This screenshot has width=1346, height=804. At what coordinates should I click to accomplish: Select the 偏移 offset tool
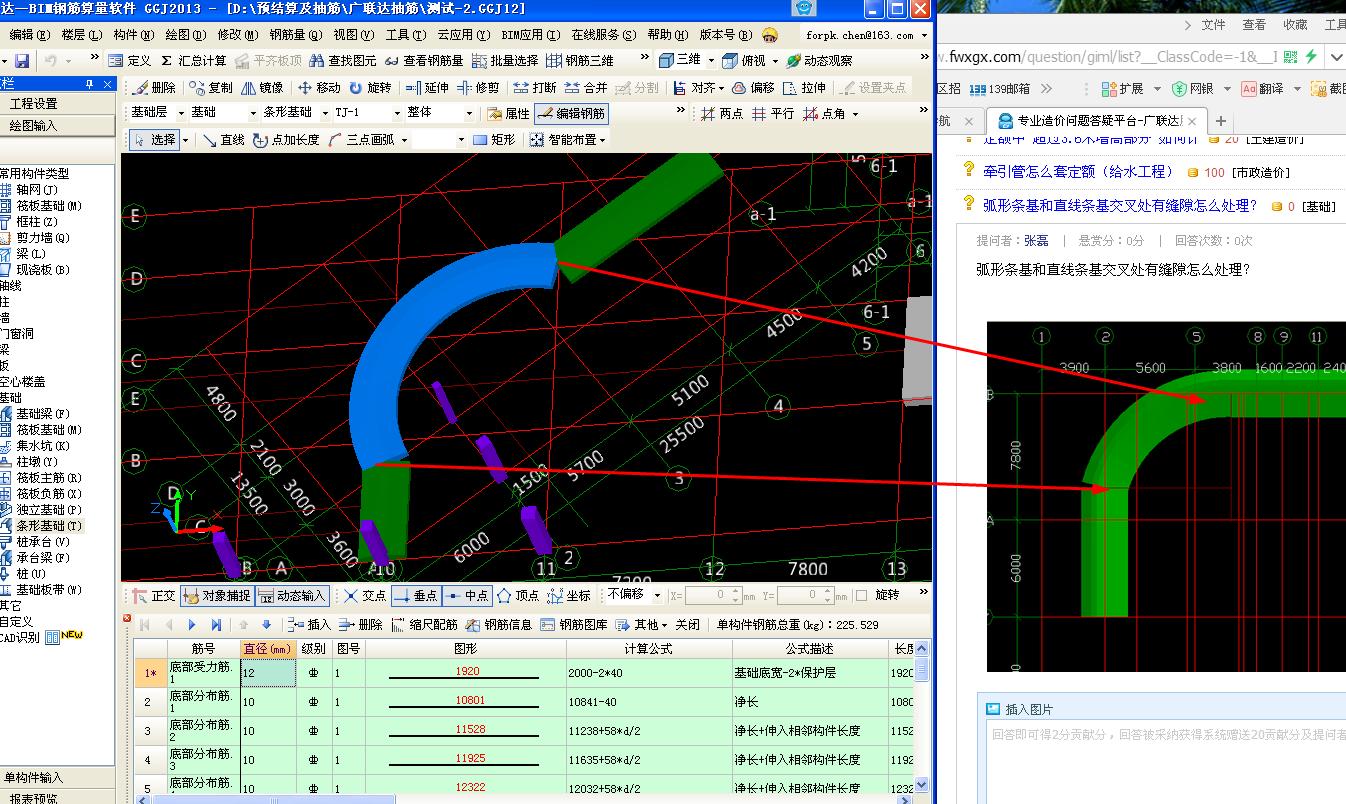click(x=753, y=88)
